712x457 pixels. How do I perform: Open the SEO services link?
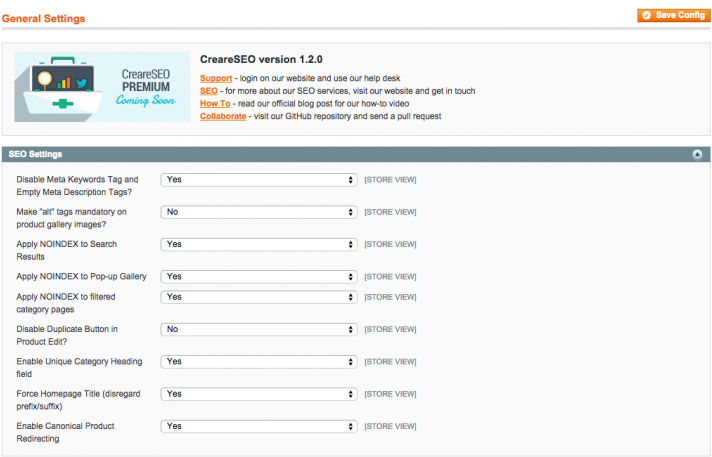pos(208,90)
